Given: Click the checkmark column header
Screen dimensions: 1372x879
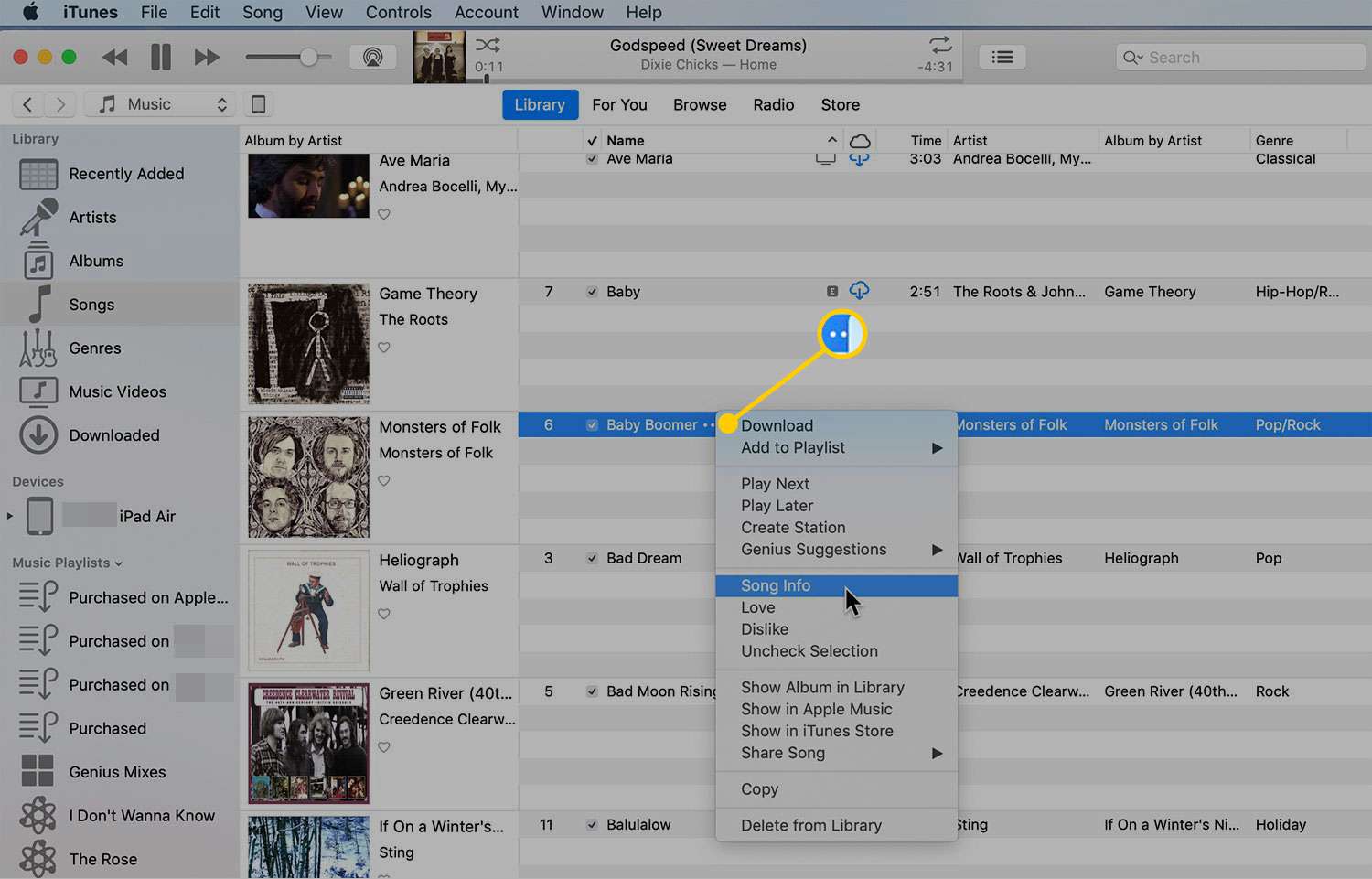Looking at the screenshot, I should (592, 140).
